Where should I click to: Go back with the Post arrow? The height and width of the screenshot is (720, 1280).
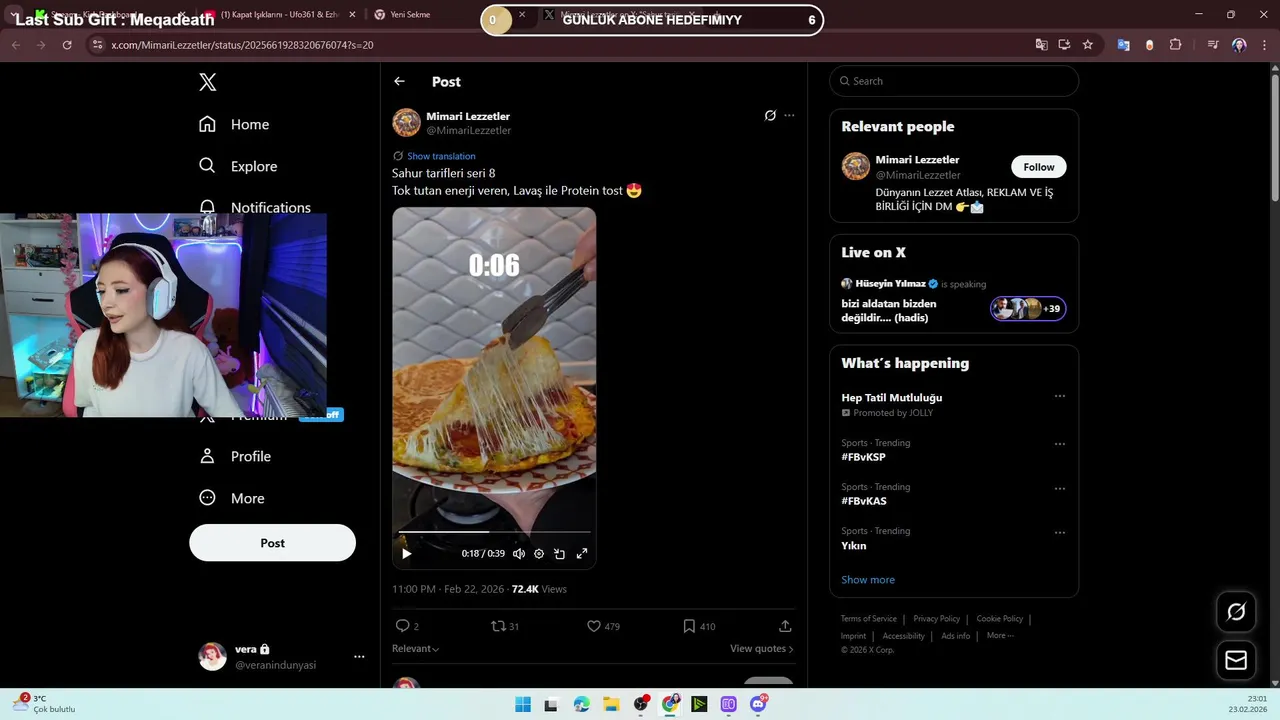[399, 81]
